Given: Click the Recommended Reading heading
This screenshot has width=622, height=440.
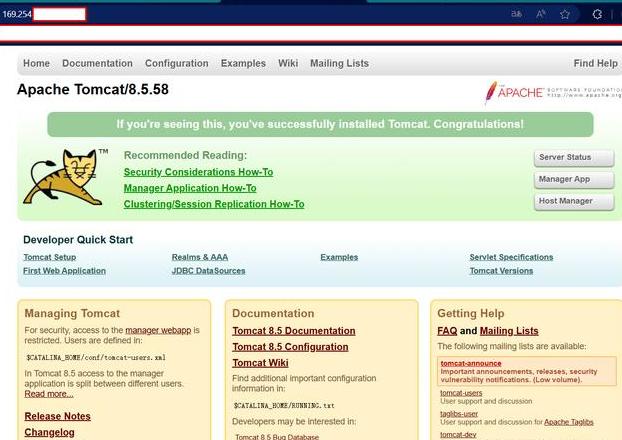Looking at the screenshot, I should tap(185, 156).
